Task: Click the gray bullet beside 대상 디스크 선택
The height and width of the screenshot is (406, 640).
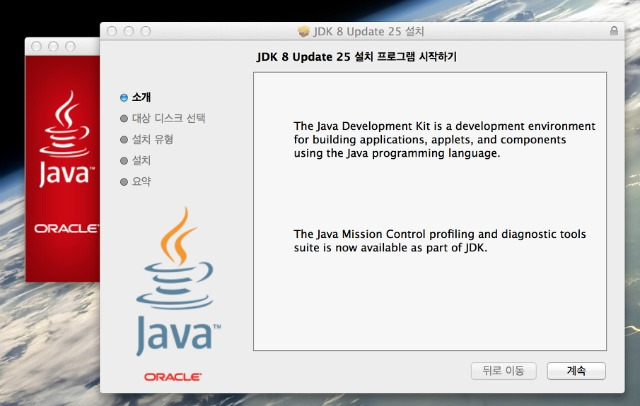Action: [124, 119]
